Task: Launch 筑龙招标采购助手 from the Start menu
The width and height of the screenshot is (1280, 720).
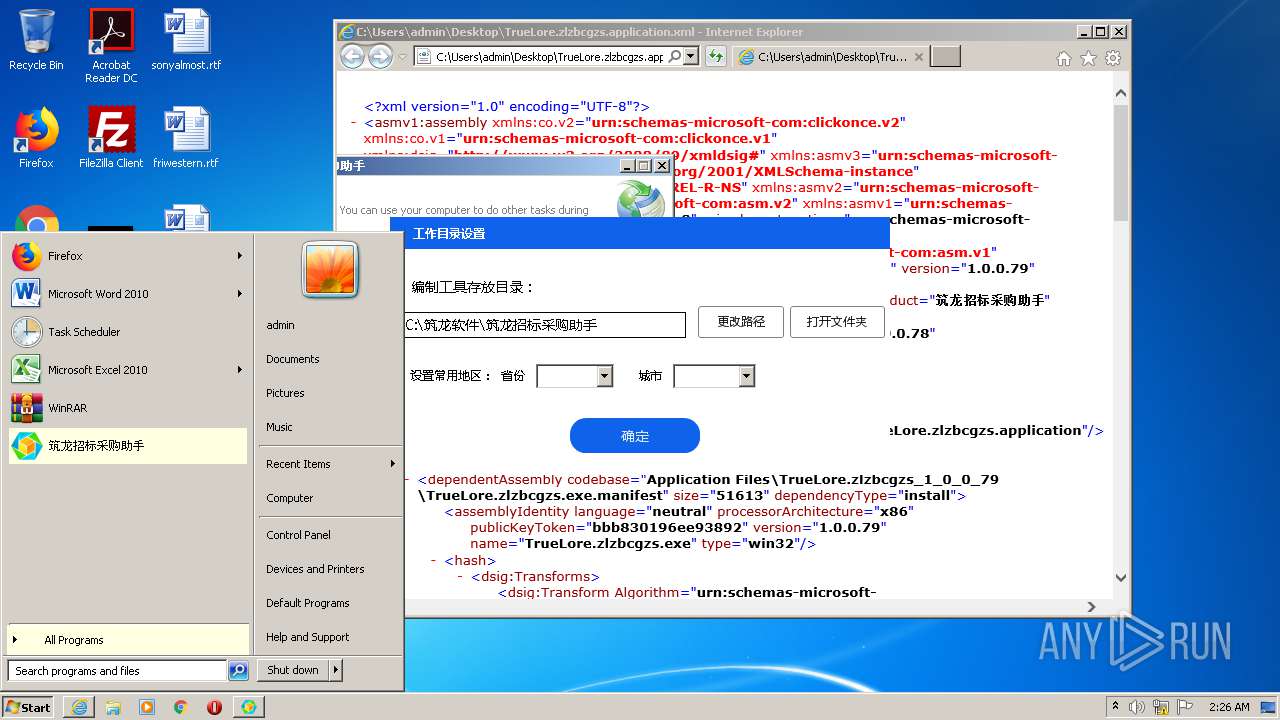Action: (128, 446)
